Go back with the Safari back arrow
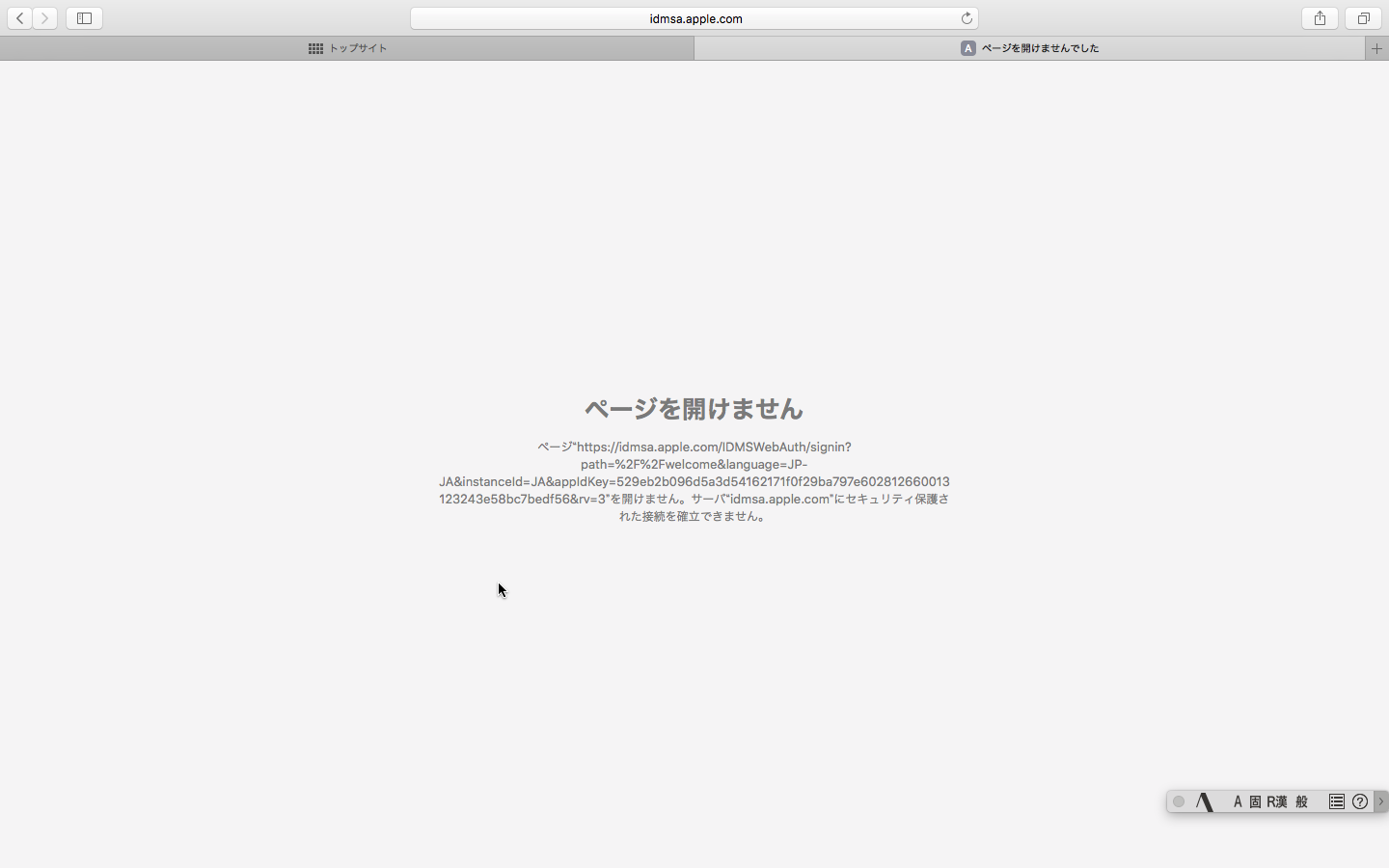 (x=19, y=18)
